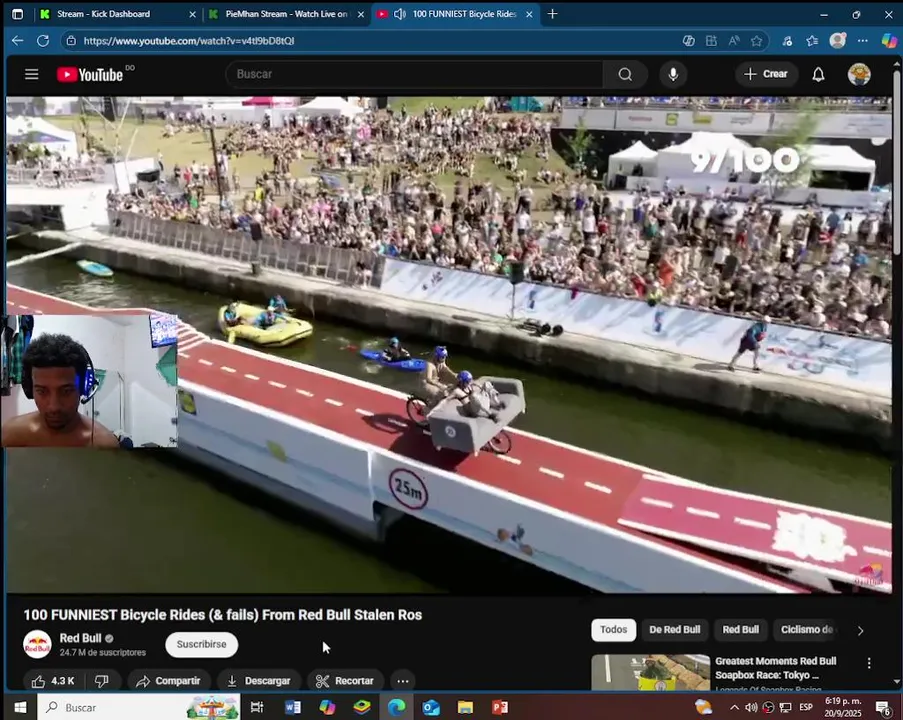The width and height of the screenshot is (903, 720).
Task: Open Task View on the taskbar
Action: point(257,707)
